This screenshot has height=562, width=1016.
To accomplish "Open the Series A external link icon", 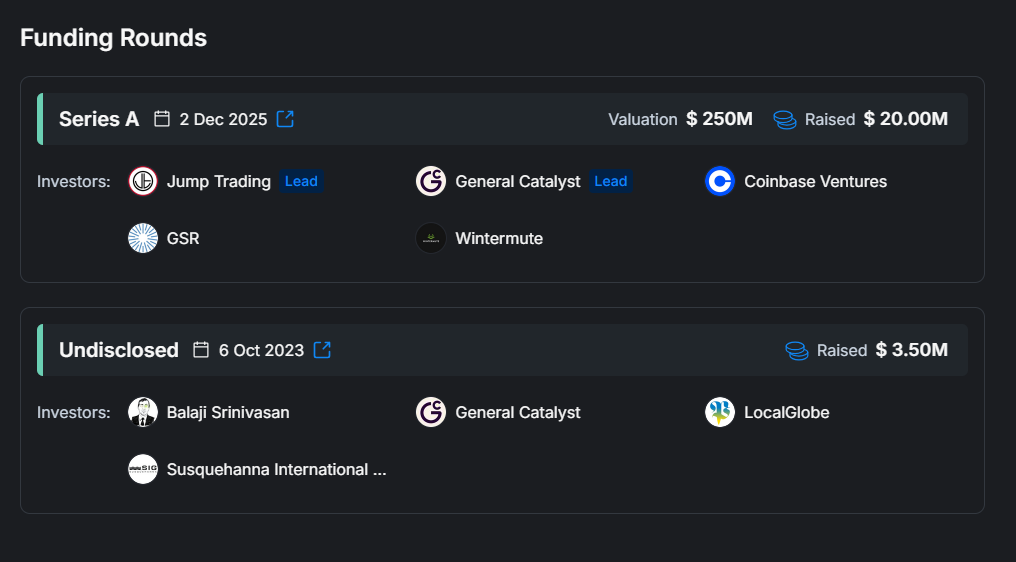I will click(285, 119).
